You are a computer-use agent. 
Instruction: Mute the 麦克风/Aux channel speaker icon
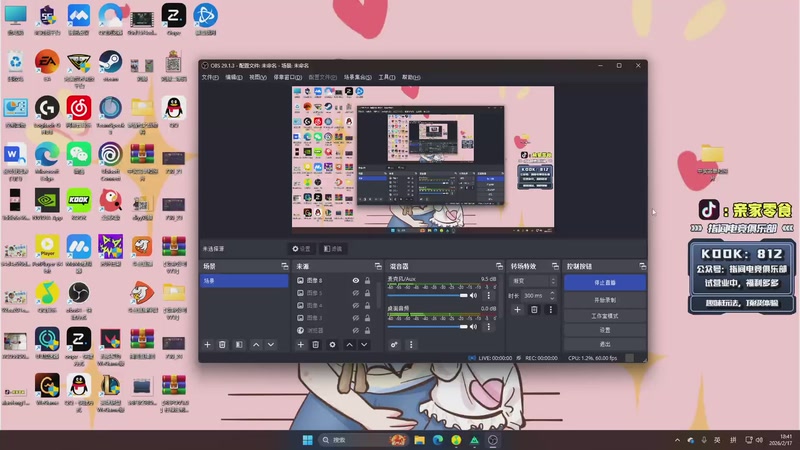point(473,295)
